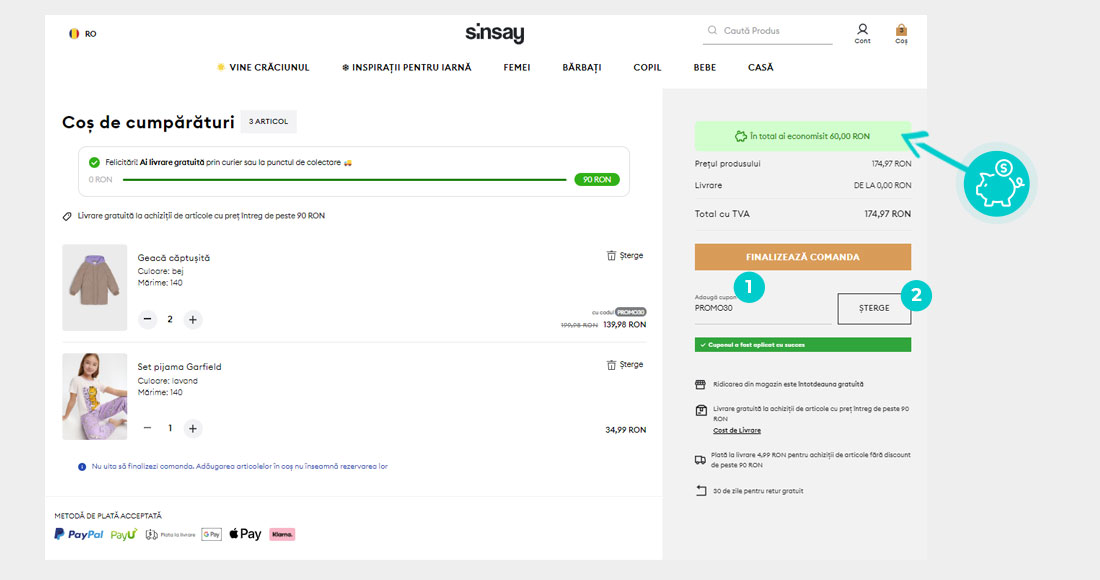Open the Geacă căptușită product thumbnail
Image resolution: width=1100 pixels, height=580 pixels.
point(95,287)
